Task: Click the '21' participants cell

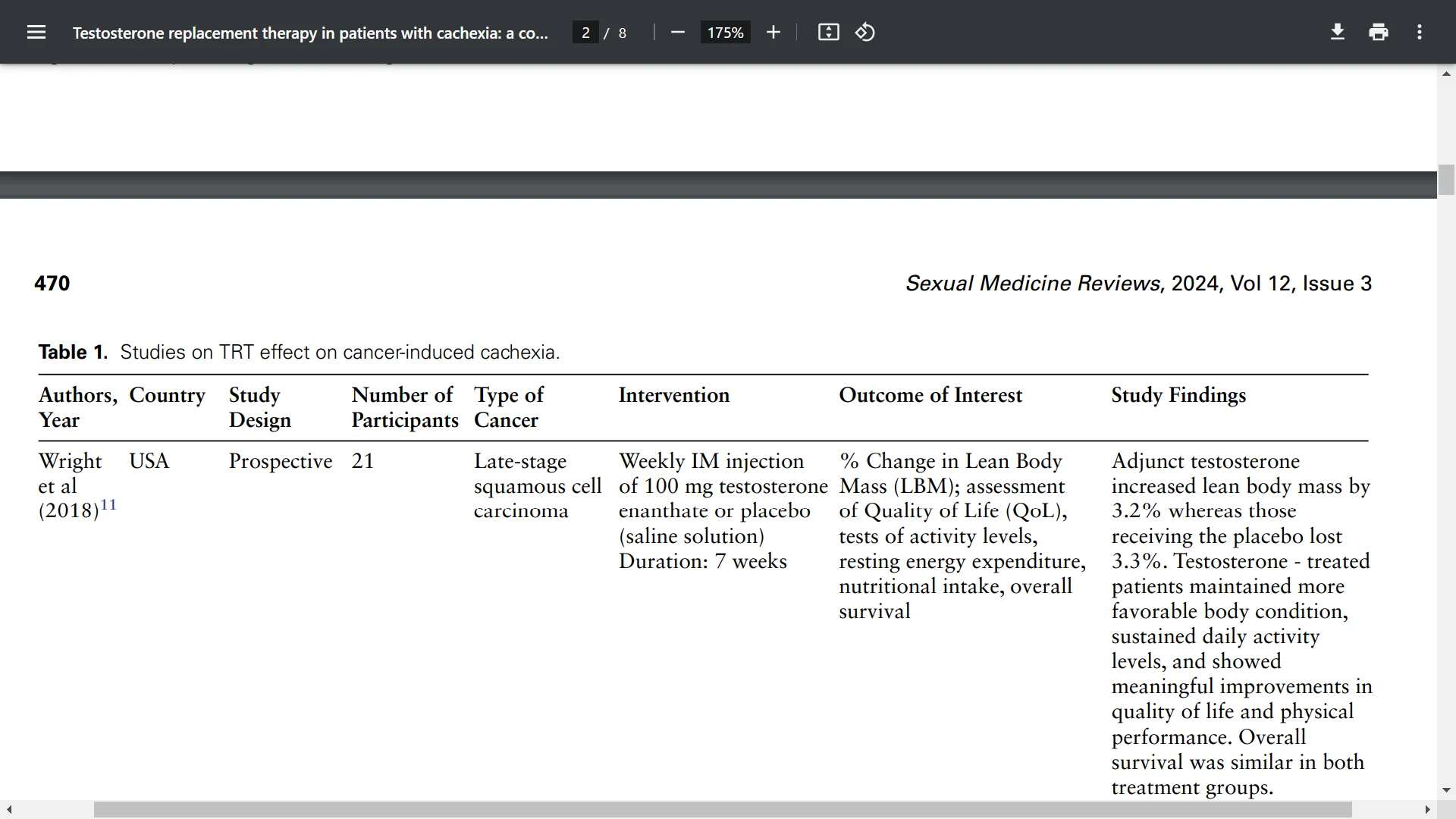Action: 362,461
